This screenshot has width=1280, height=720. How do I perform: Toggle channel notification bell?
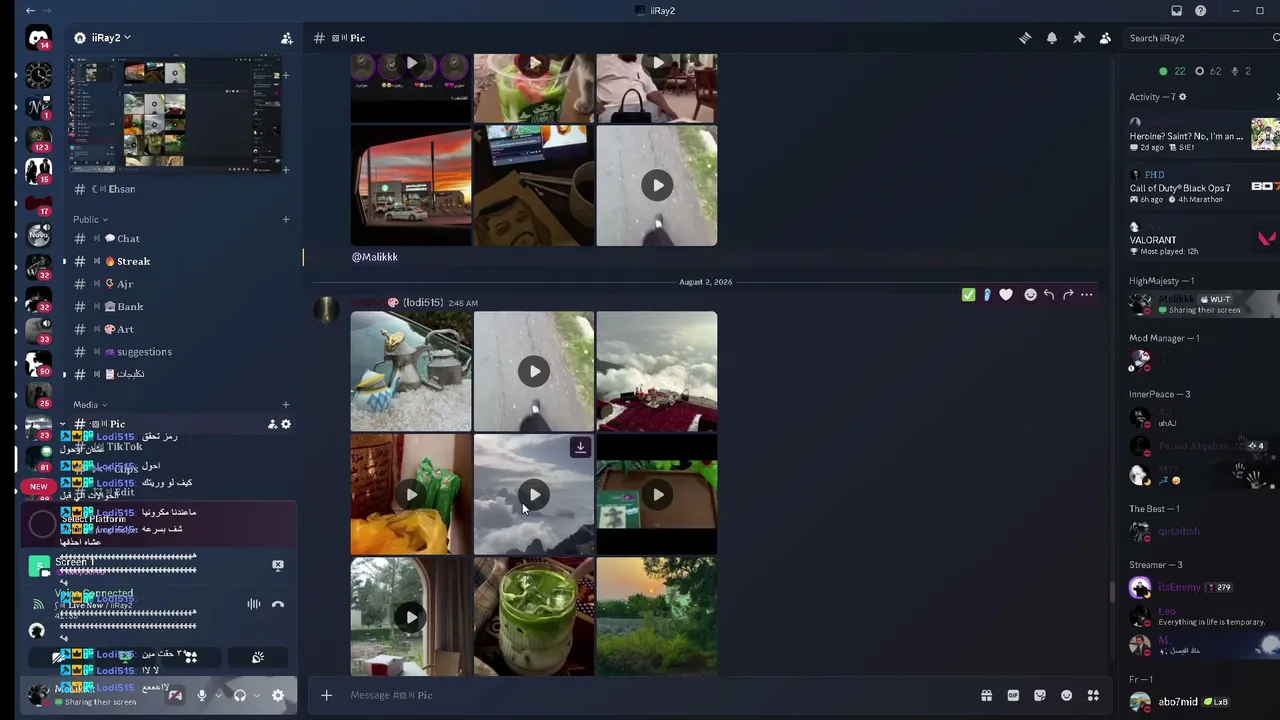[x=1051, y=38]
